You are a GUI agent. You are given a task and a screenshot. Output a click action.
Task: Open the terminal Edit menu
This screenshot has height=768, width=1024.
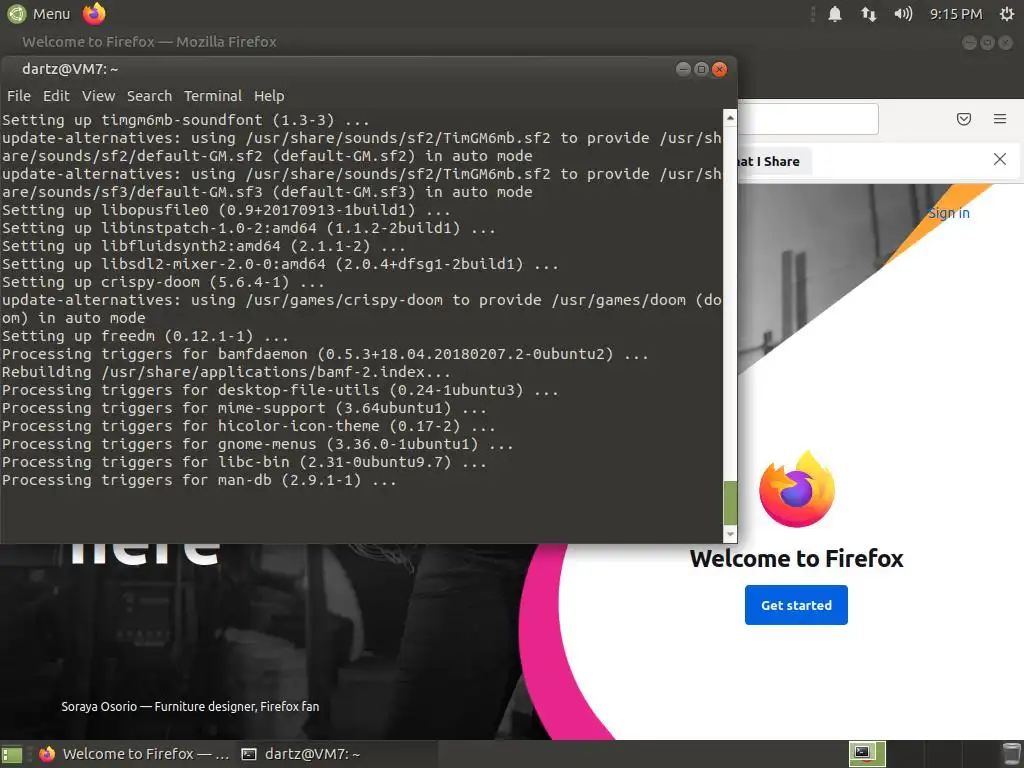[56, 96]
